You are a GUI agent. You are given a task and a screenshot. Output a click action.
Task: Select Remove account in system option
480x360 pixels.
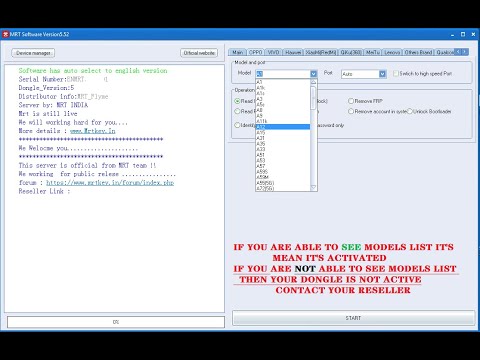[351, 111]
